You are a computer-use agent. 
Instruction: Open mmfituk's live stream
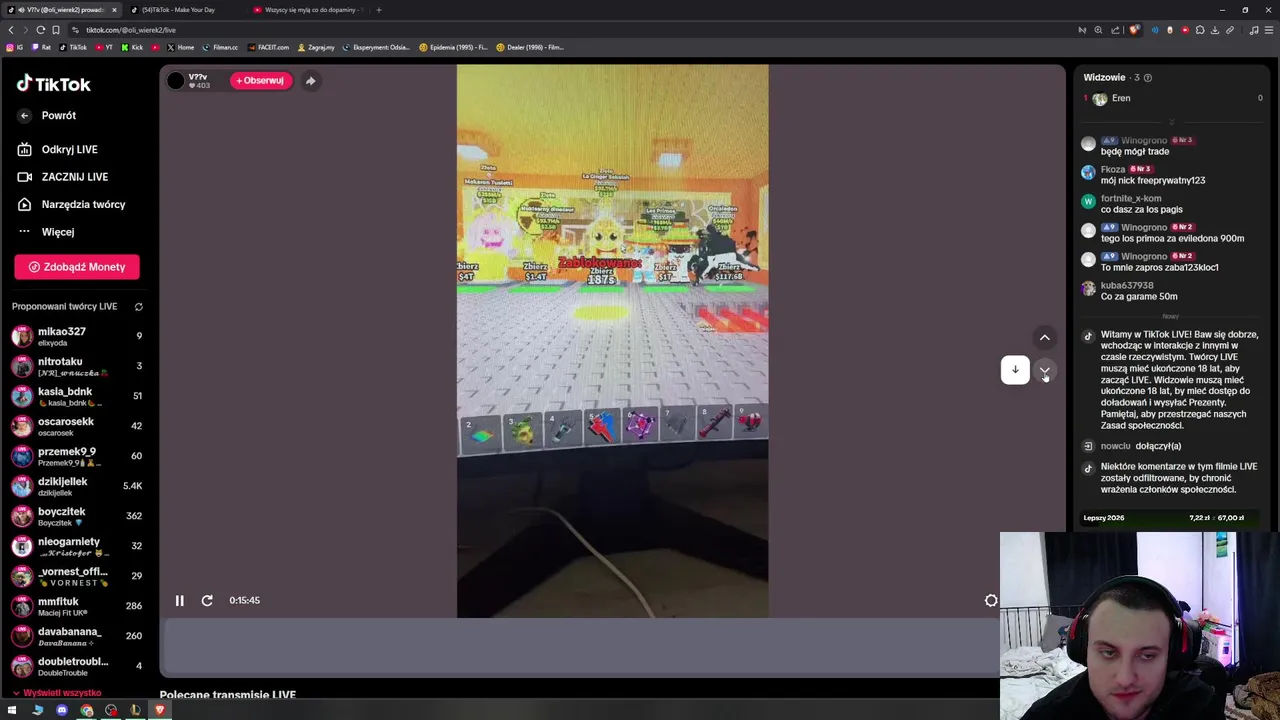[77, 606]
